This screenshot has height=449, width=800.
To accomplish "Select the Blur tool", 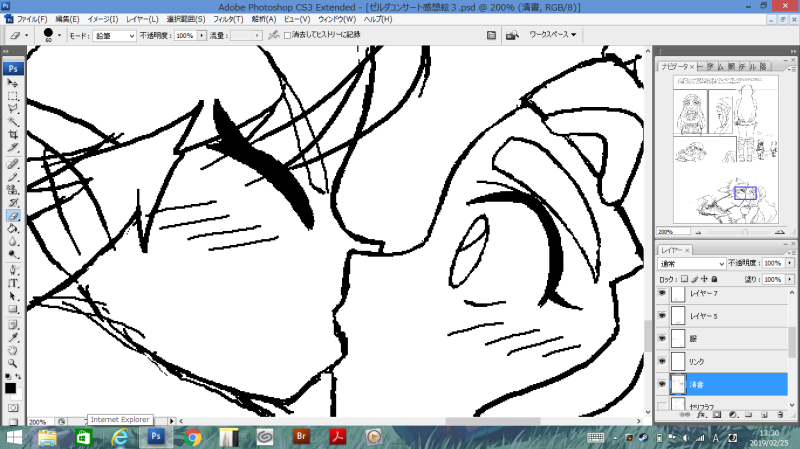I will 13,241.
